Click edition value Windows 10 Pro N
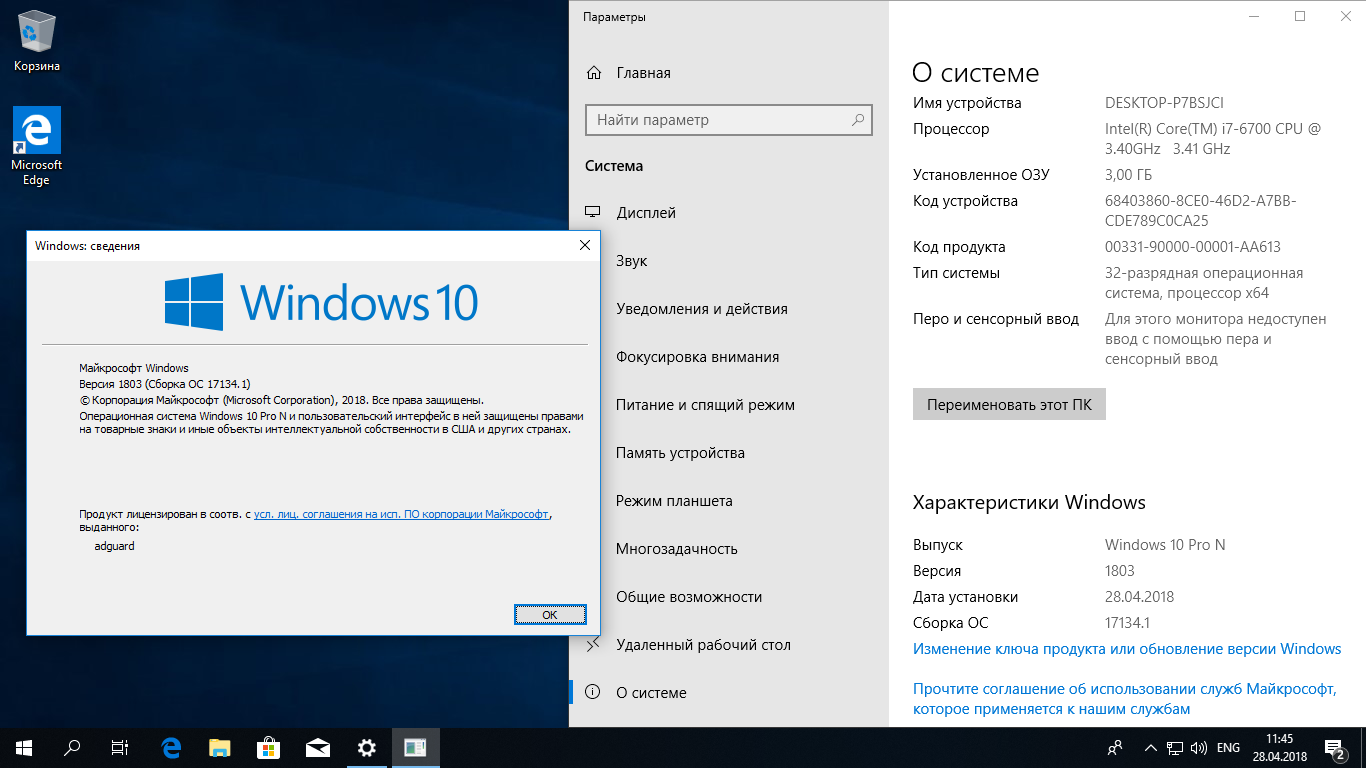Image resolution: width=1366 pixels, height=768 pixels. click(1165, 545)
